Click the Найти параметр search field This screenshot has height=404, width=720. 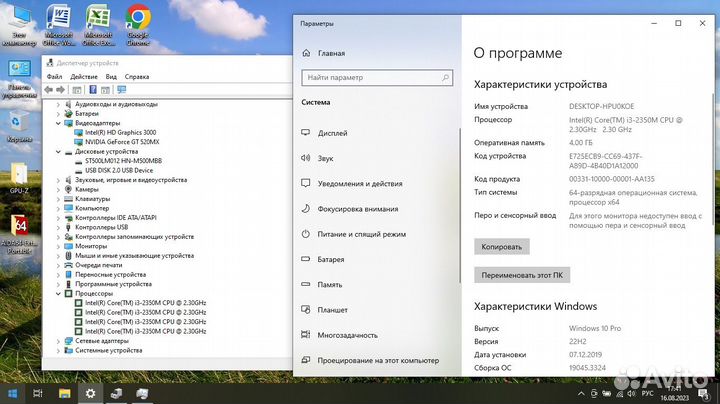[x=377, y=78]
